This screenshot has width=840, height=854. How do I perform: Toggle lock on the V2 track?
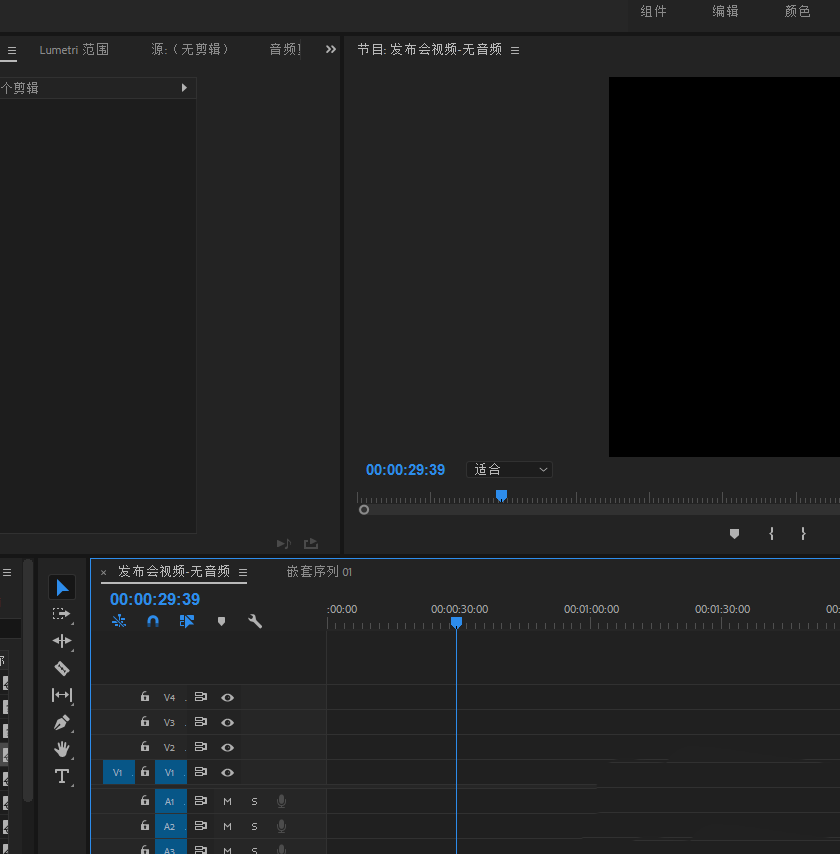(x=145, y=748)
